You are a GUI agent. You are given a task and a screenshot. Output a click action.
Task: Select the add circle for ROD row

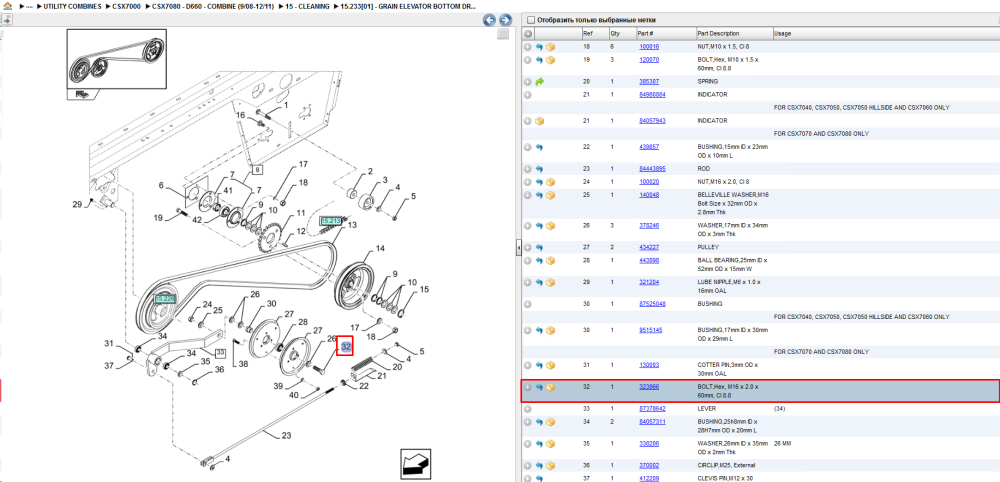tap(528, 169)
